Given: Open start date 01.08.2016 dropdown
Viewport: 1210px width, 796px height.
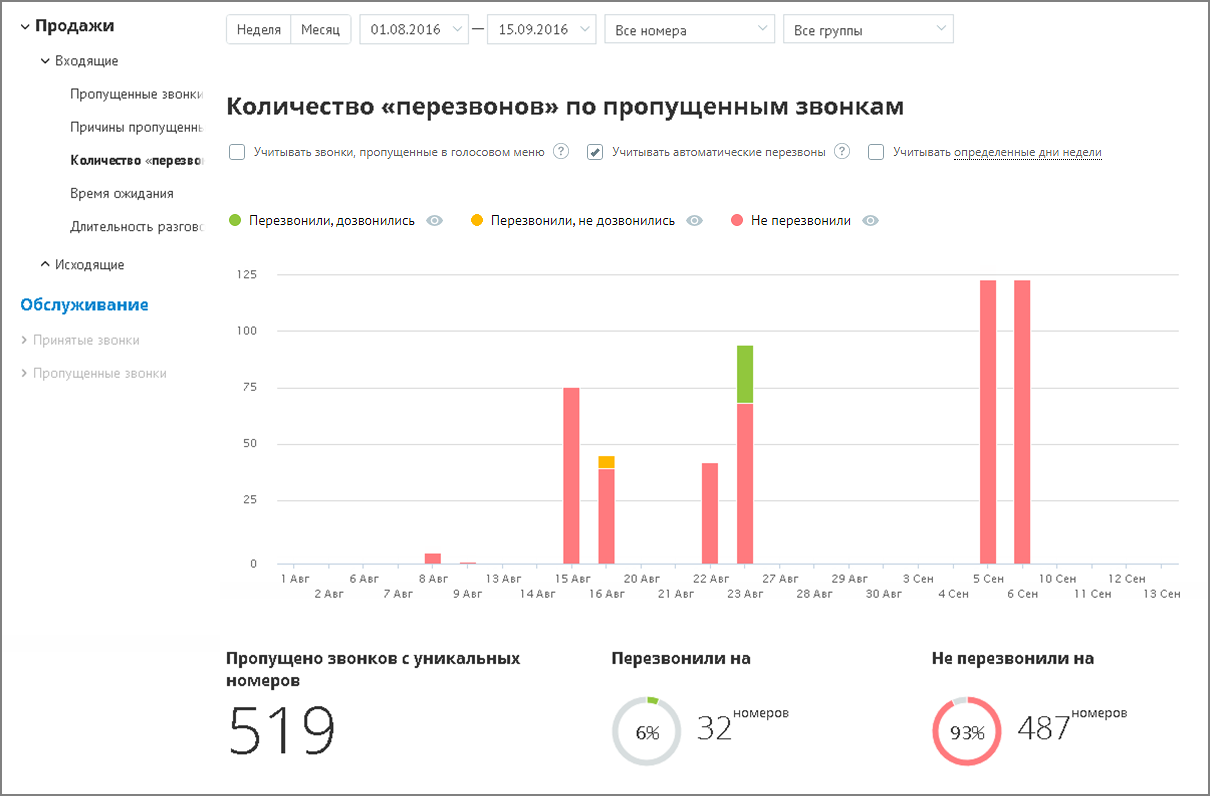Looking at the screenshot, I should (x=414, y=29).
